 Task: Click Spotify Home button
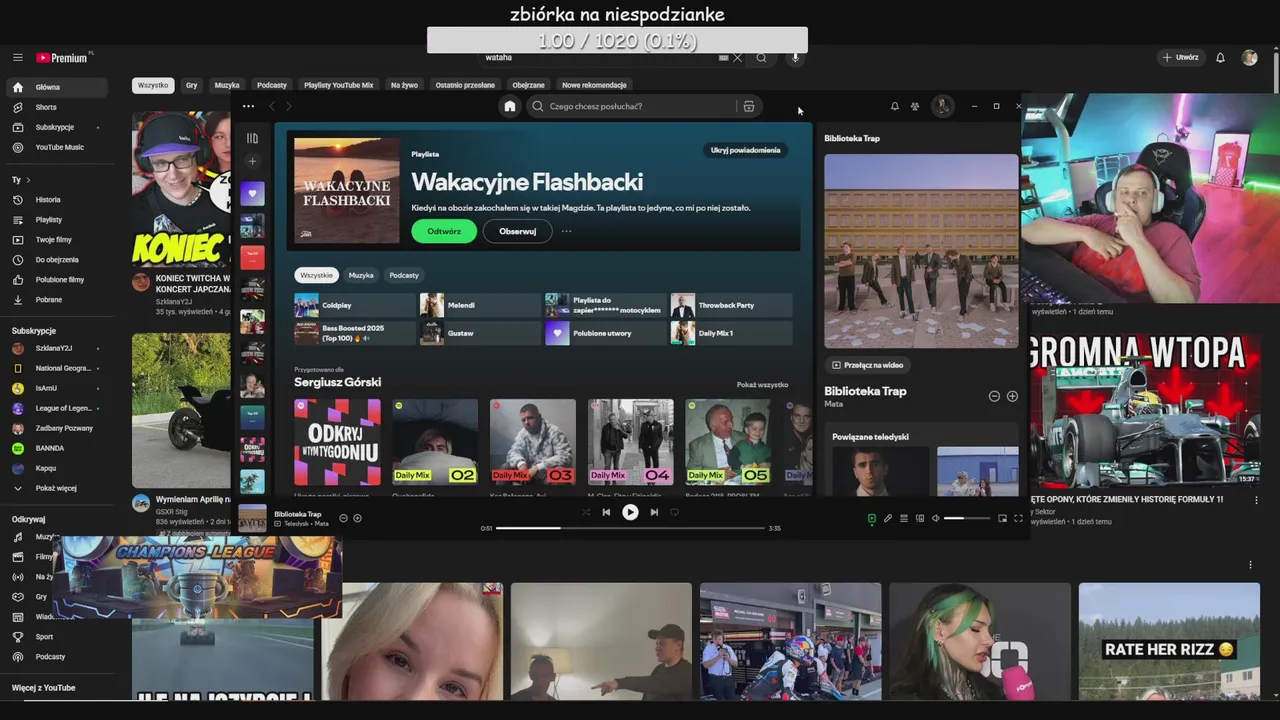tap(510, 106)
